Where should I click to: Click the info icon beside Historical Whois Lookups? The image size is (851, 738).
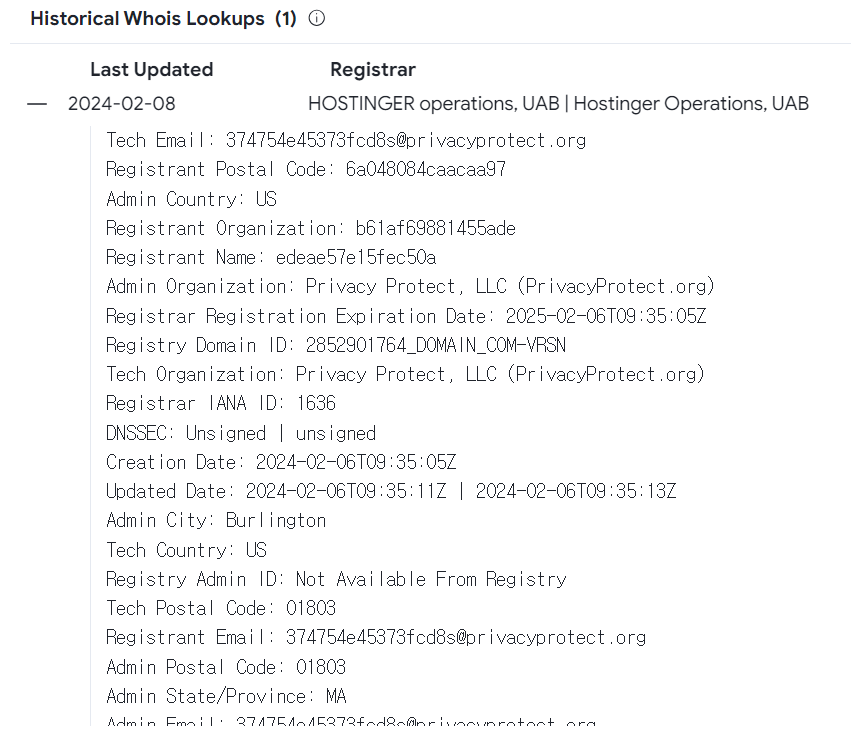pyautogui.click(x=316, y=18)
